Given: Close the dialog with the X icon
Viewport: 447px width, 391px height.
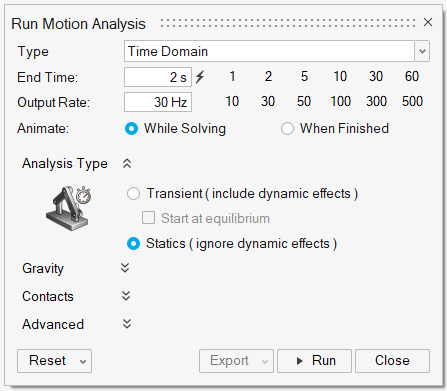Looking at the screenshot, I should [x=428, y=22].
